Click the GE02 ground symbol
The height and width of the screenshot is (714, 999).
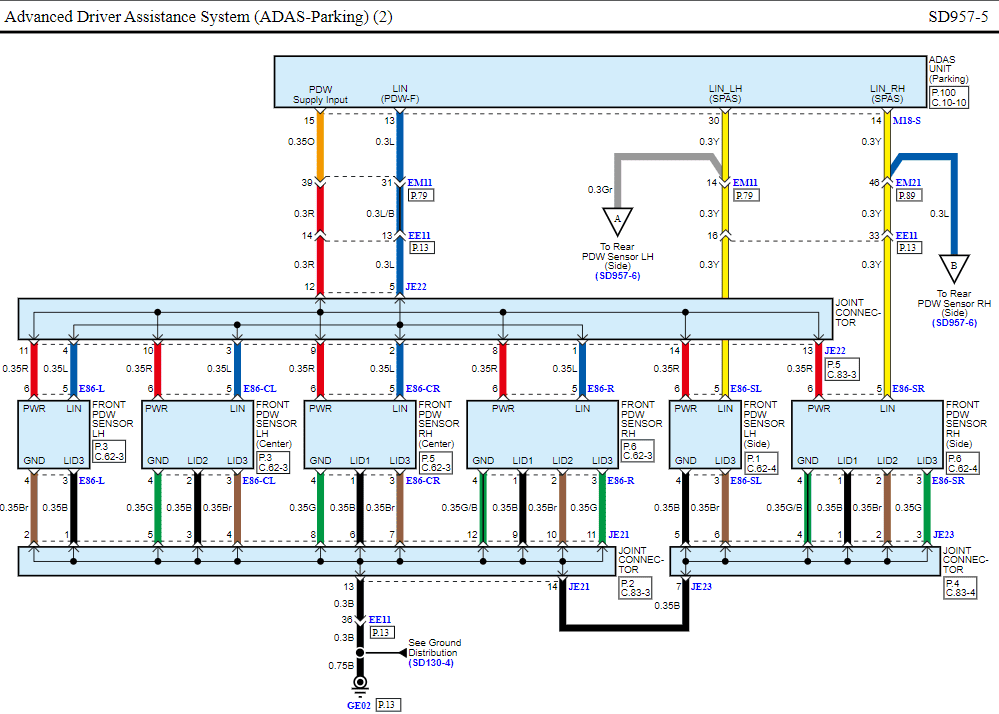tap(360, 685)
